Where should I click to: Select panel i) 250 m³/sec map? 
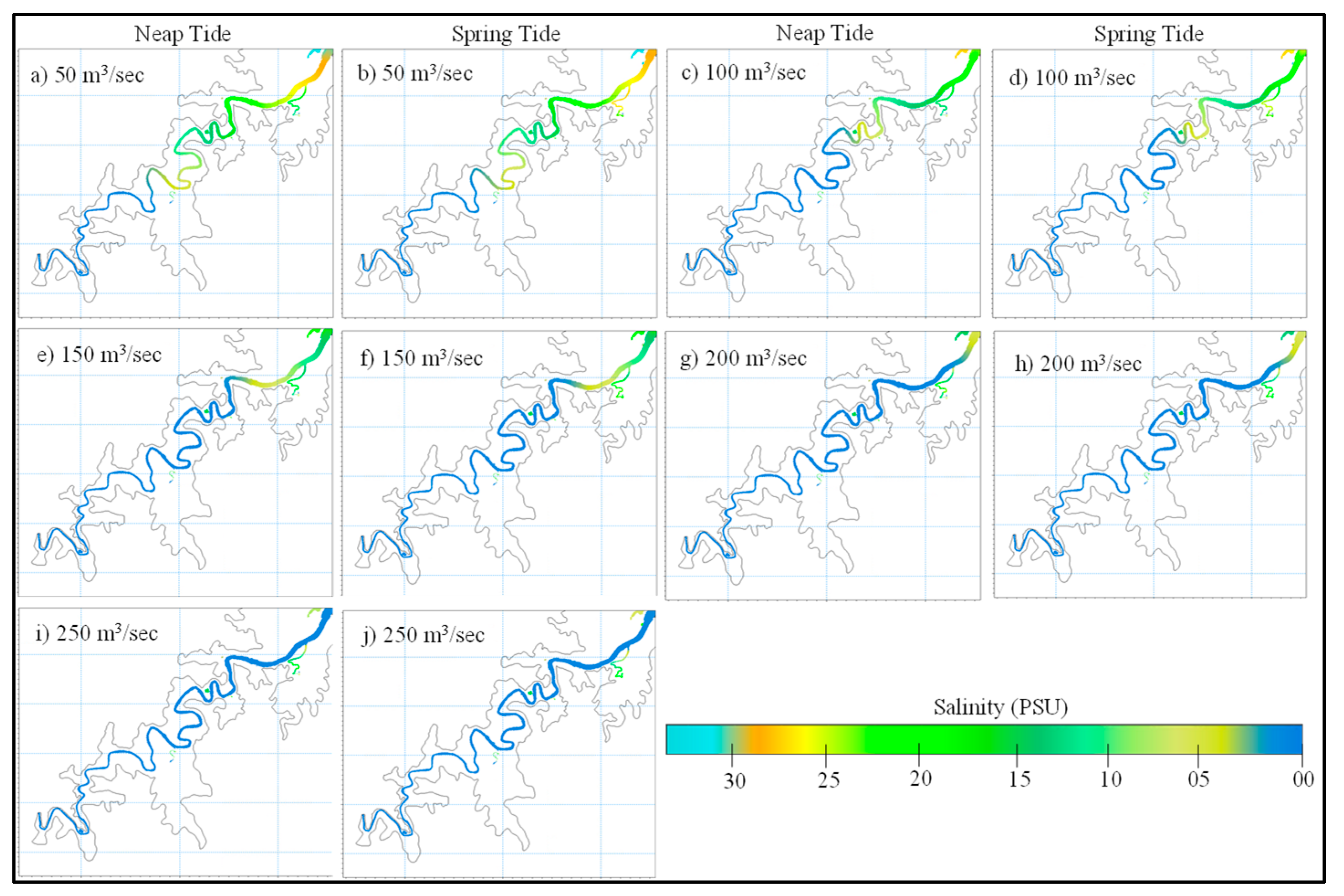coord(176,742)
